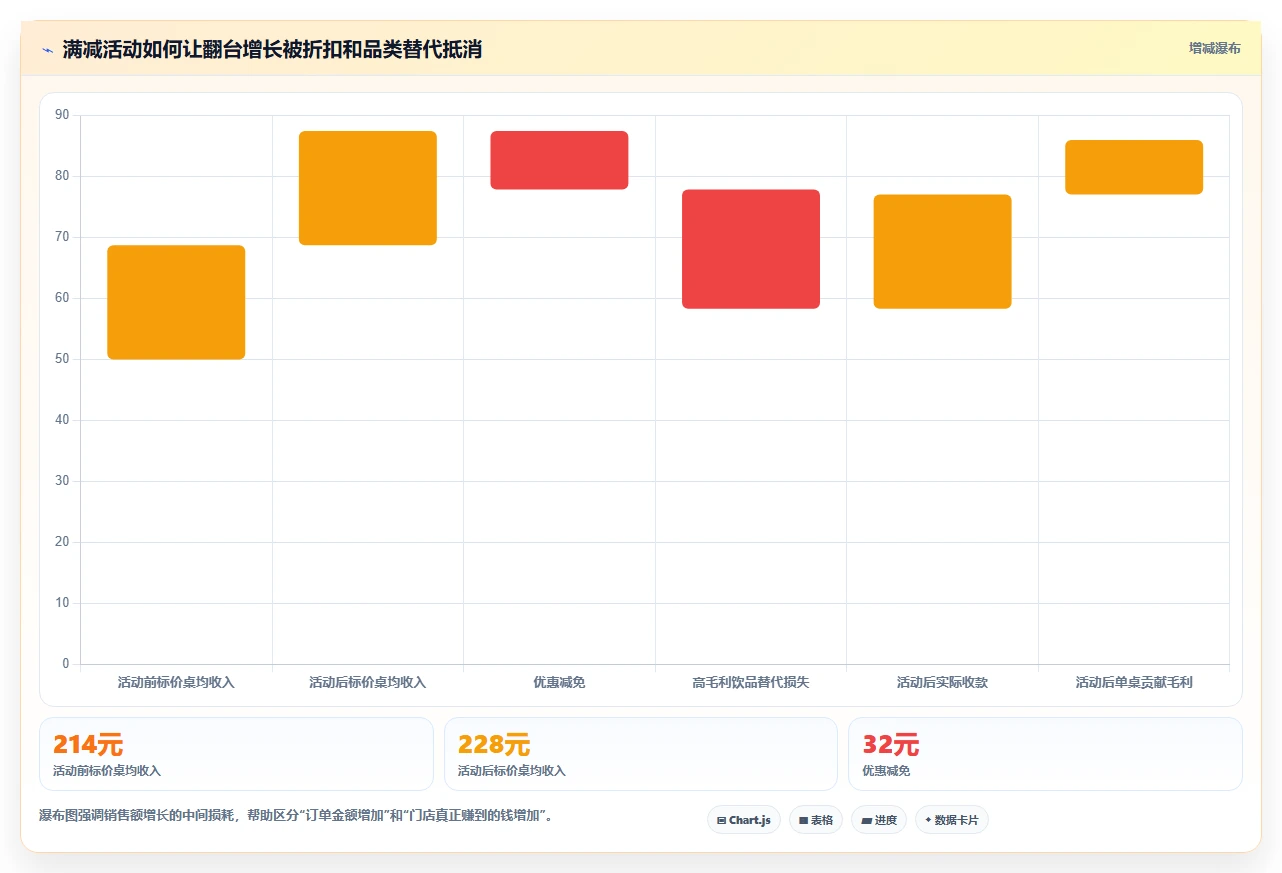Click the x-axis label 优惠减免

coord(559,683)
